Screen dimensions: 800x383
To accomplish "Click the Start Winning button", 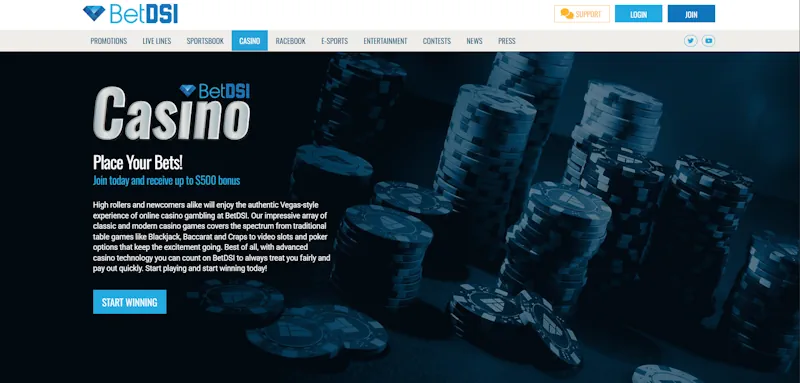I will click(x=130, y=302).
